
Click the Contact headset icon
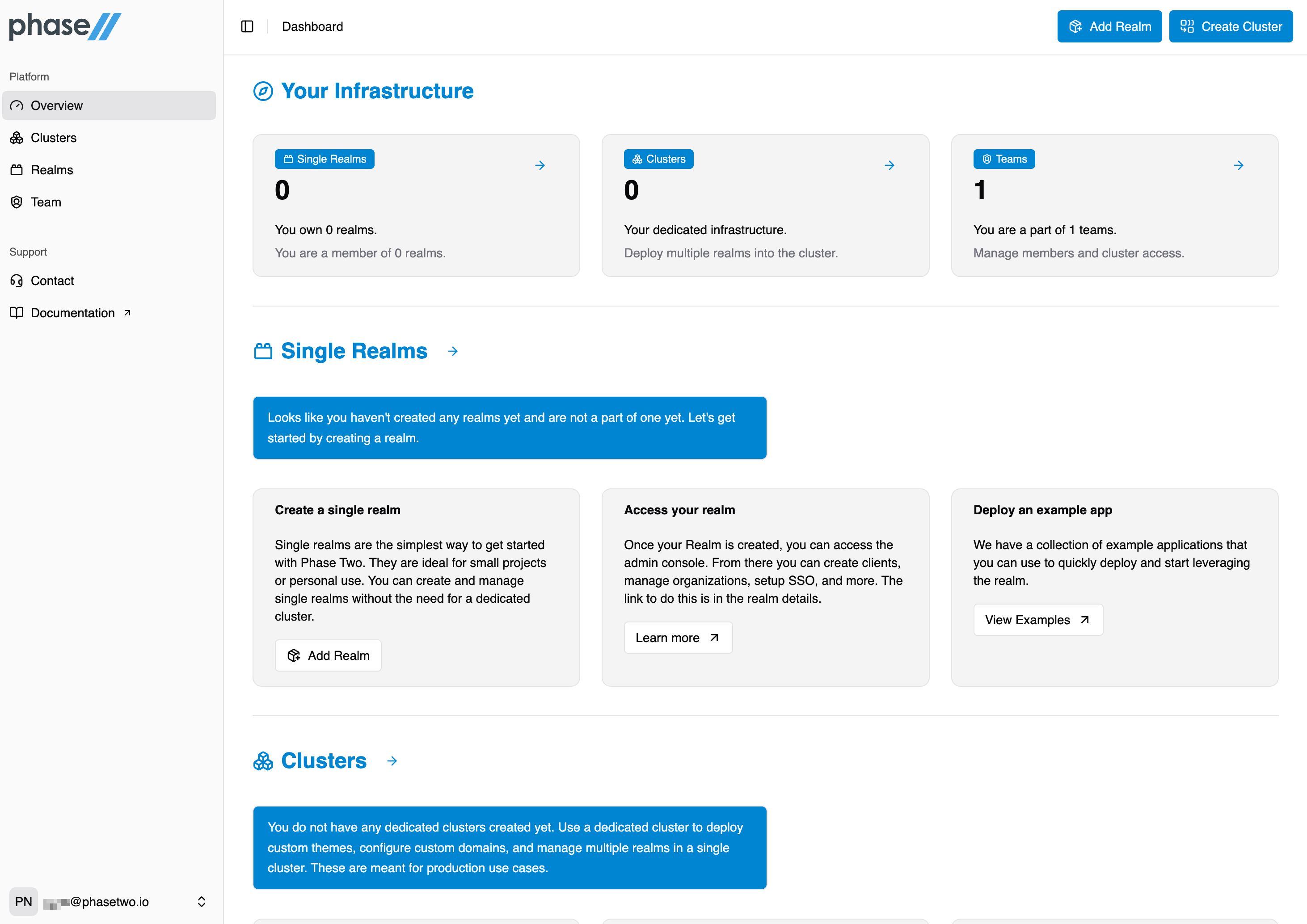[x=17, y=281]
